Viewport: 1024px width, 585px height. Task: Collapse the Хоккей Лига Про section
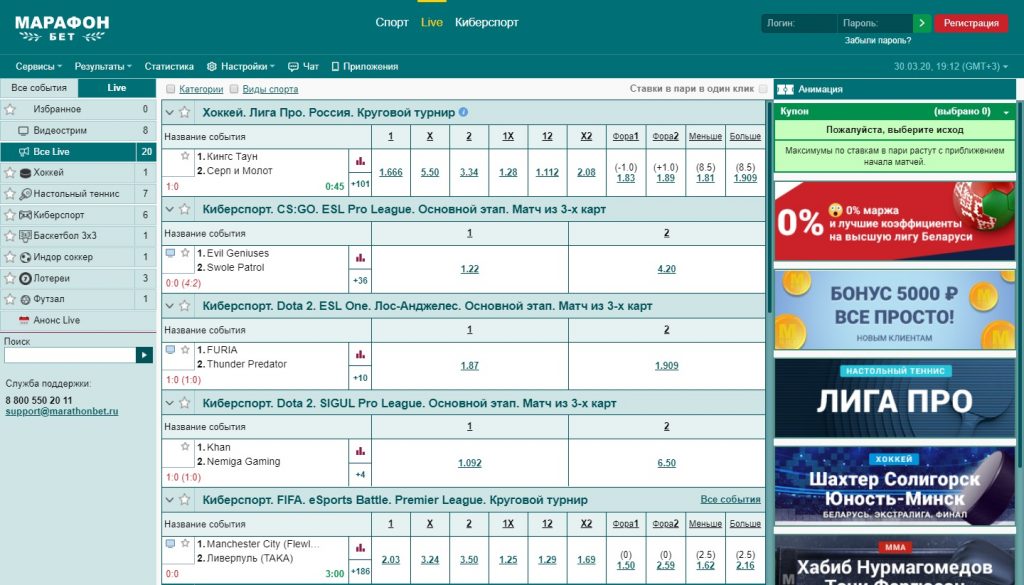[x=169, y=113]
